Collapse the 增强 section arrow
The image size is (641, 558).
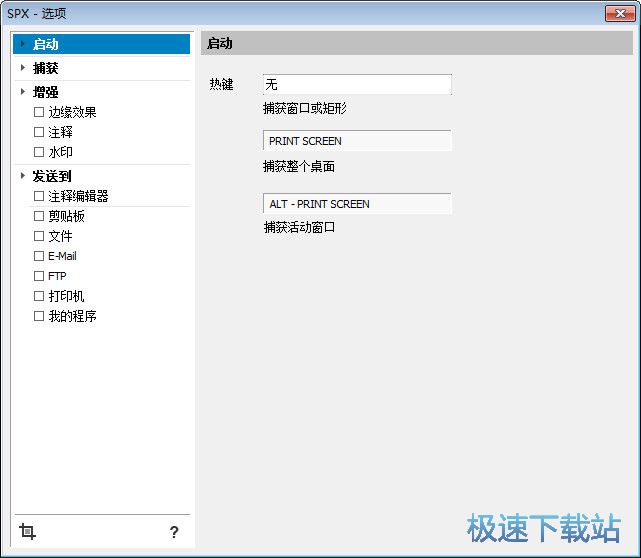pyautogui.click(x=23, y=92)
